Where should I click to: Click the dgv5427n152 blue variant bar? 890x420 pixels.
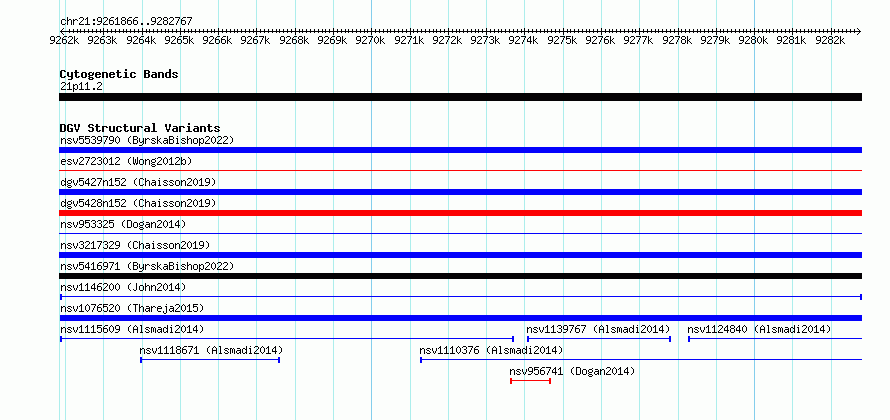tap(460, 192)
